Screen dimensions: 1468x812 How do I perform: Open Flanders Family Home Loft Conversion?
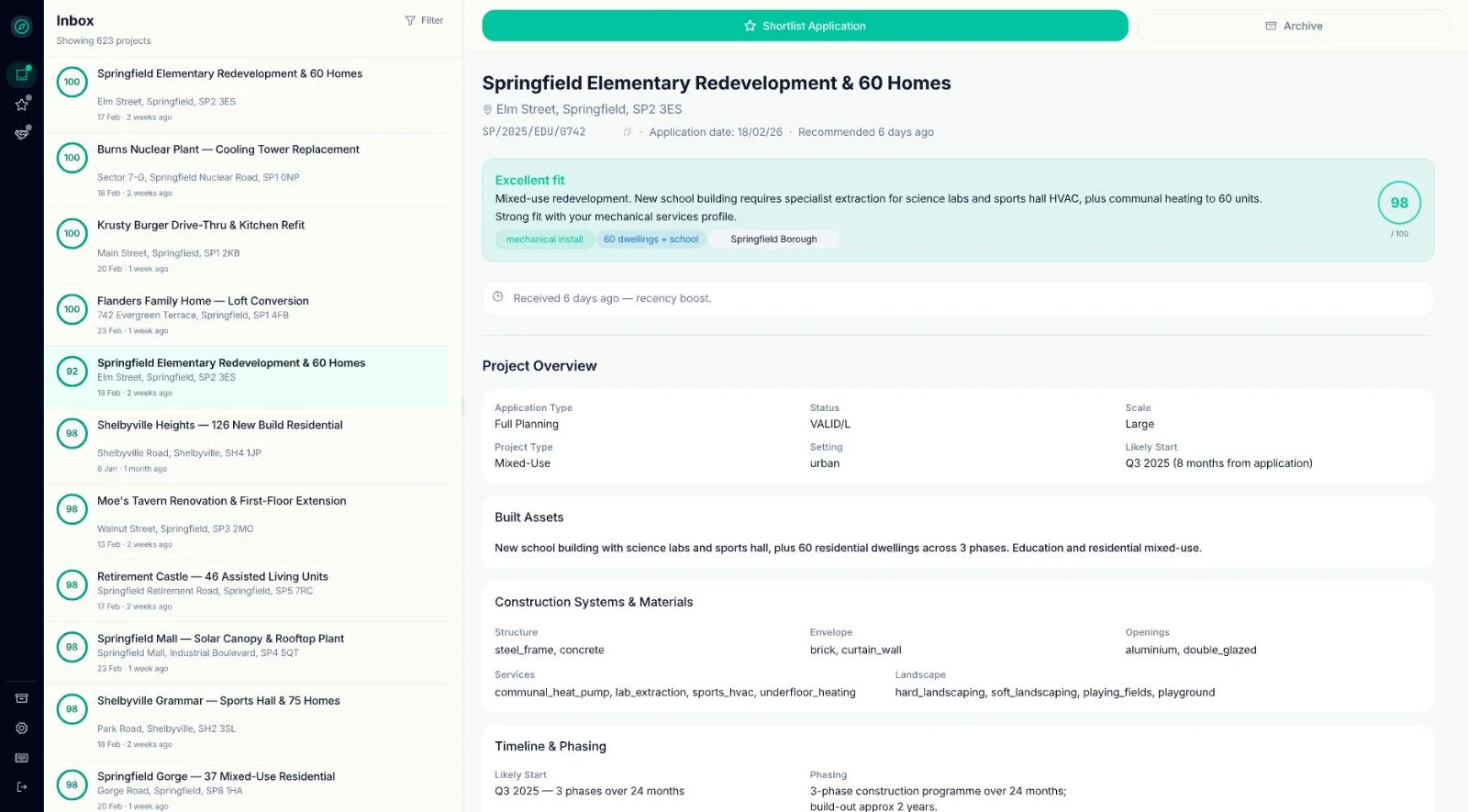coord(246,315)
